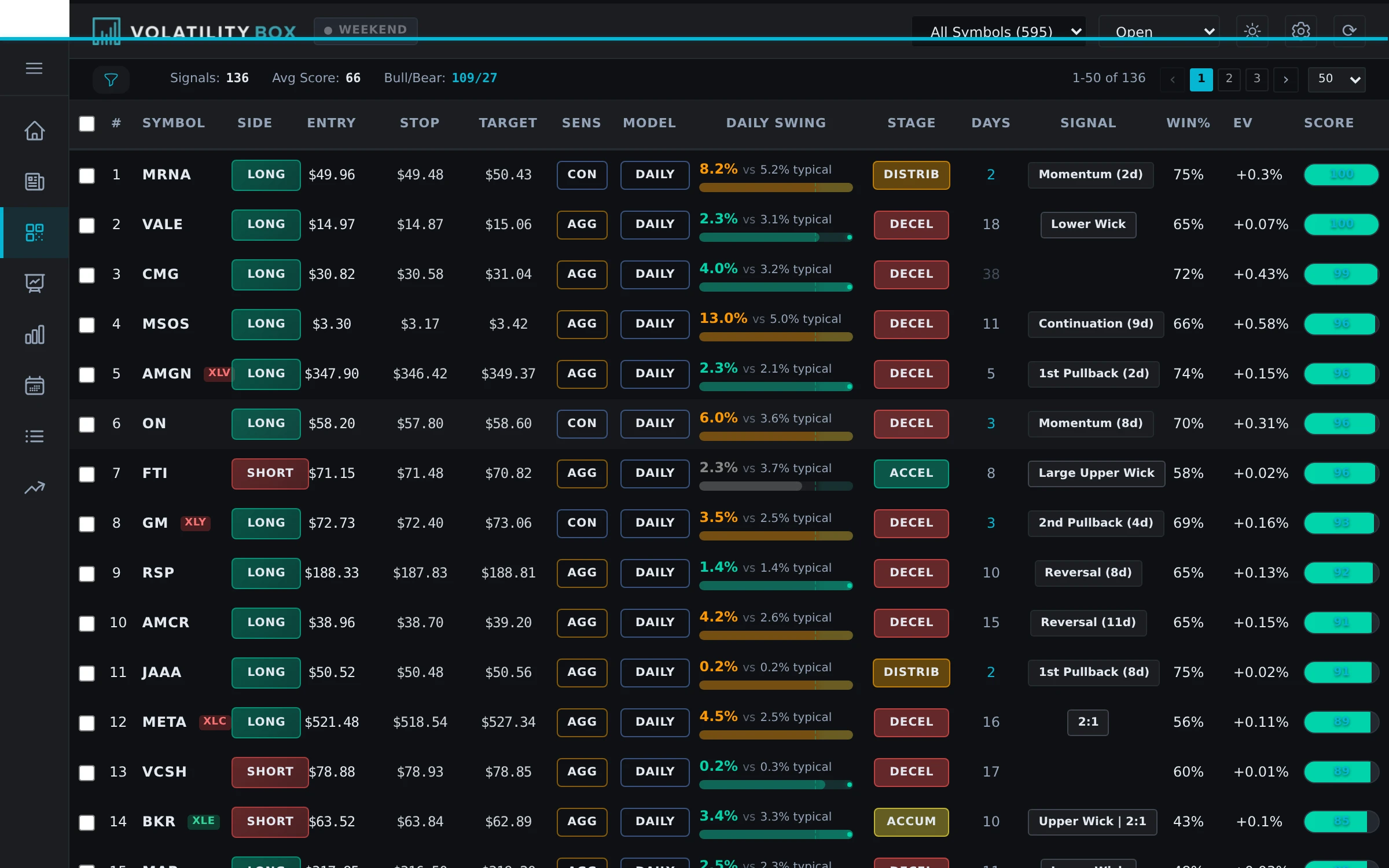Screen dimensions: 1389x868
Task: Select the scanner grid sidebar icon
Action: tap(34, 233)
